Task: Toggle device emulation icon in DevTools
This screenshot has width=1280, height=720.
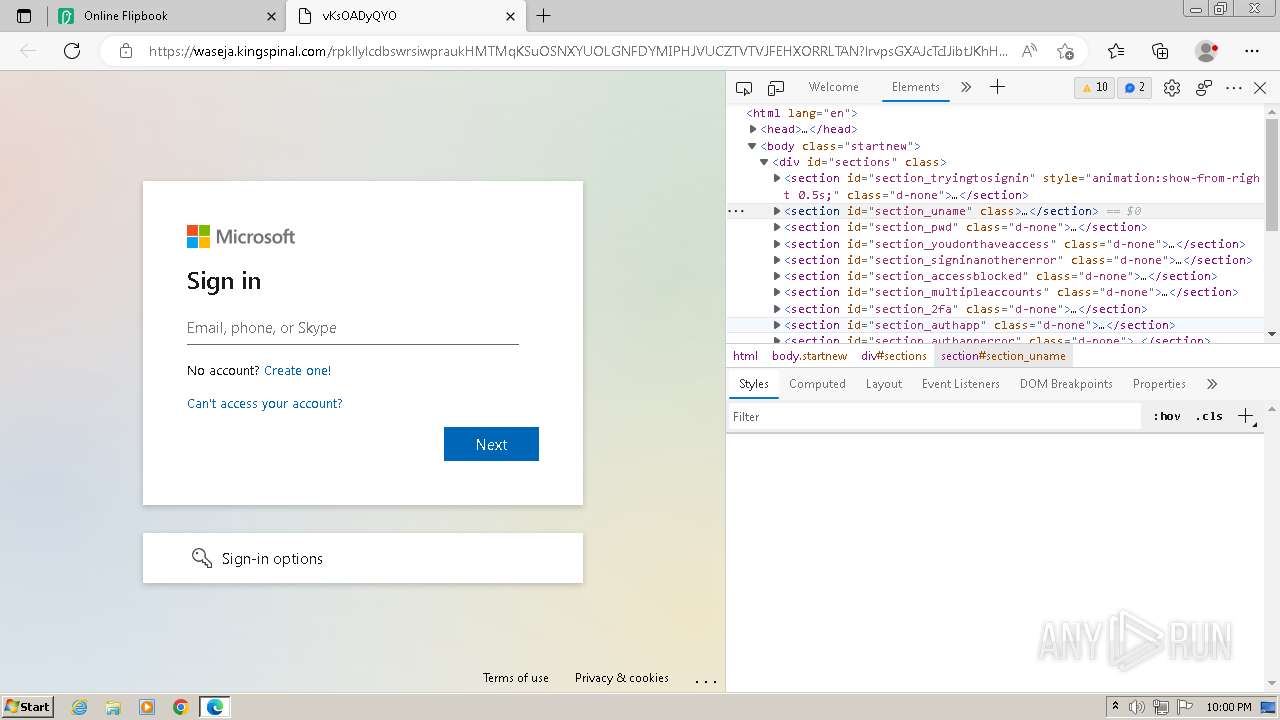Action: (x=776, y=88)
